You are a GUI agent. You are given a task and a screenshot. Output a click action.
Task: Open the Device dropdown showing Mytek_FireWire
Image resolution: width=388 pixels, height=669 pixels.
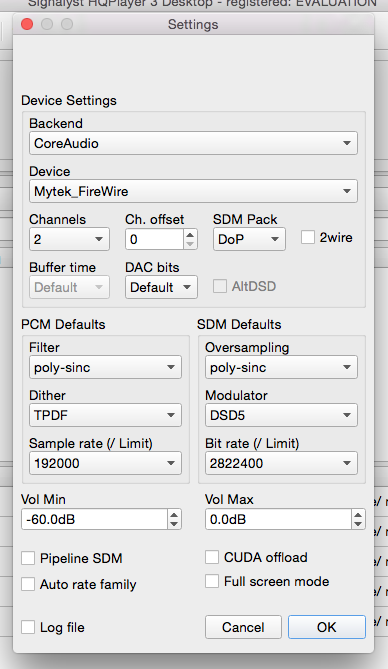[x=193, y=191]
